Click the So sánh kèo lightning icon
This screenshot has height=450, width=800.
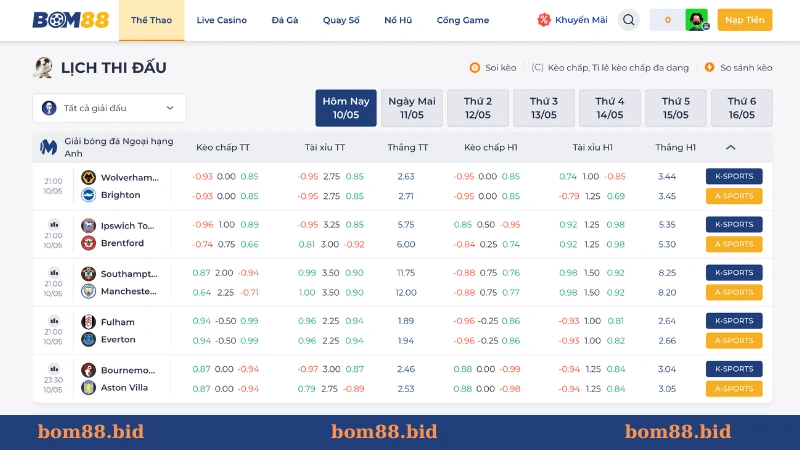[x=709, y=67]
